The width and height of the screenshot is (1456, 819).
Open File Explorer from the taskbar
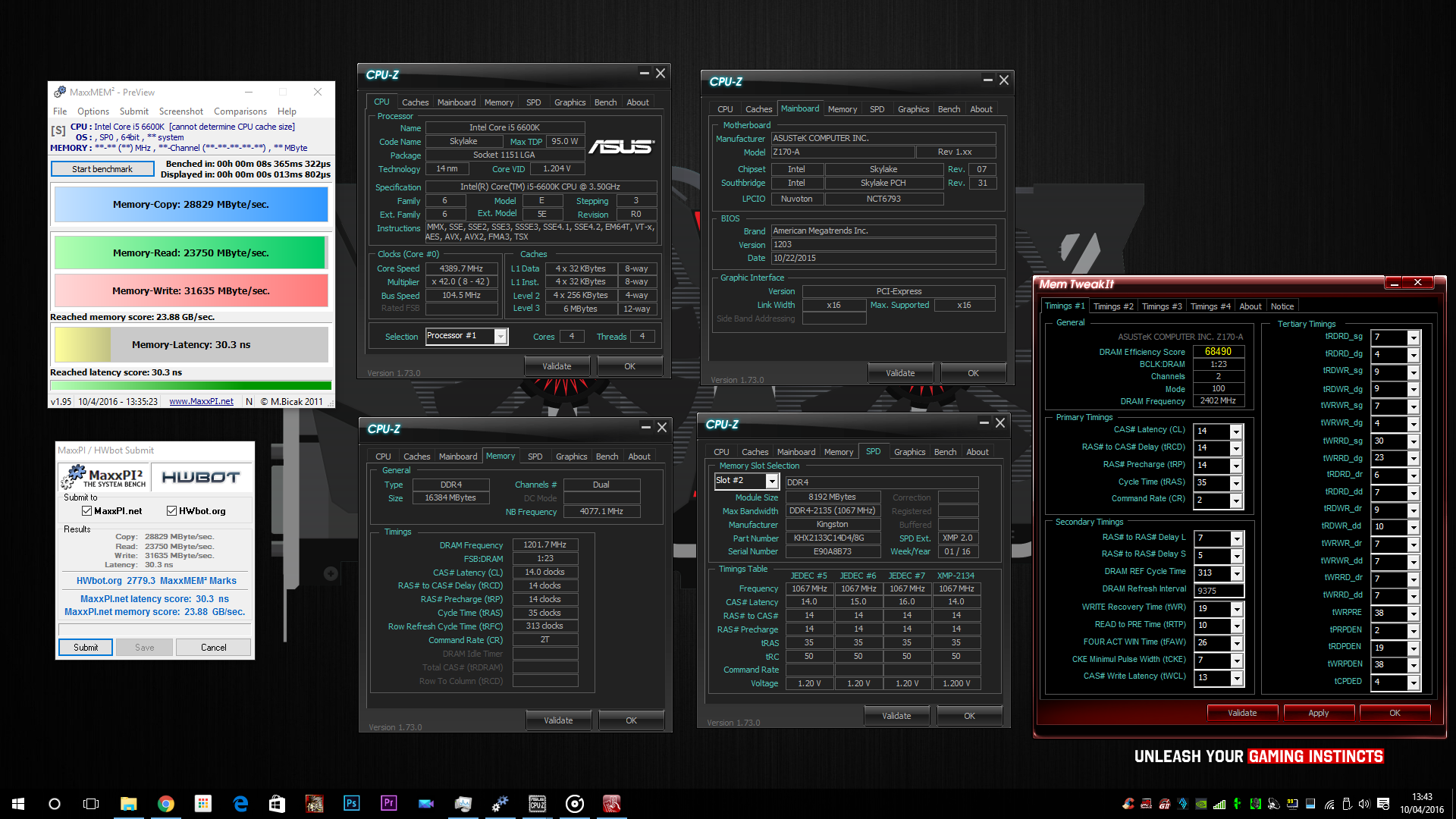point(128,804)
